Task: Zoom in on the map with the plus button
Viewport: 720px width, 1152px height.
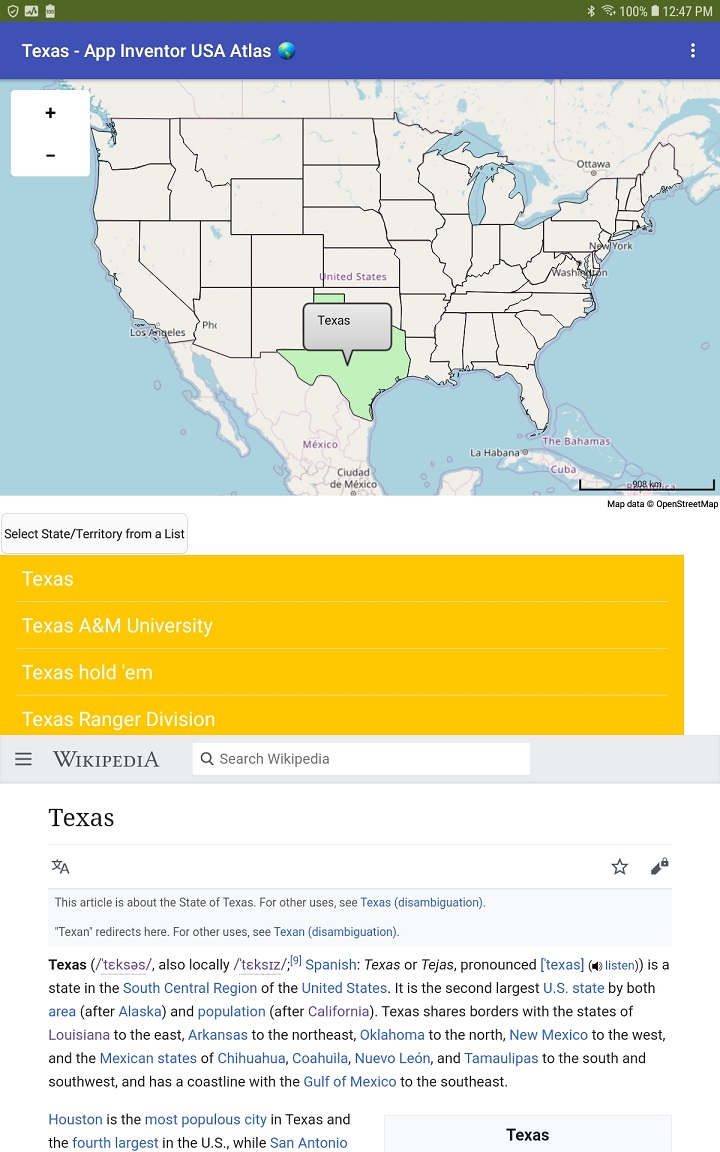Action: click(x=50, y=113)
